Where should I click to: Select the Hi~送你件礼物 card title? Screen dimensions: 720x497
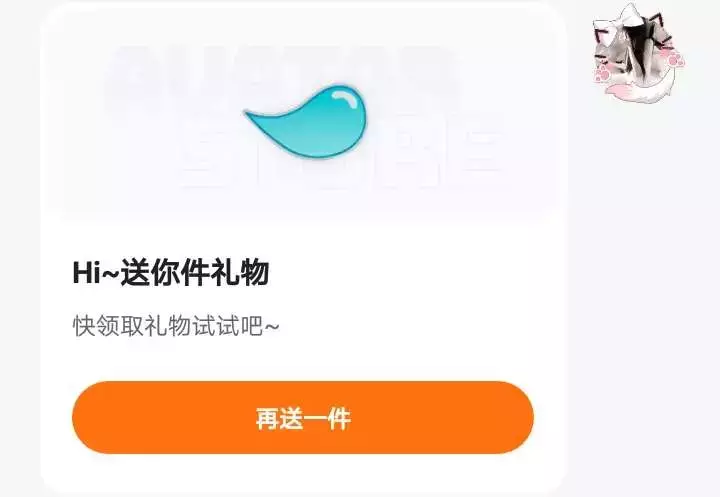(171, 273)
